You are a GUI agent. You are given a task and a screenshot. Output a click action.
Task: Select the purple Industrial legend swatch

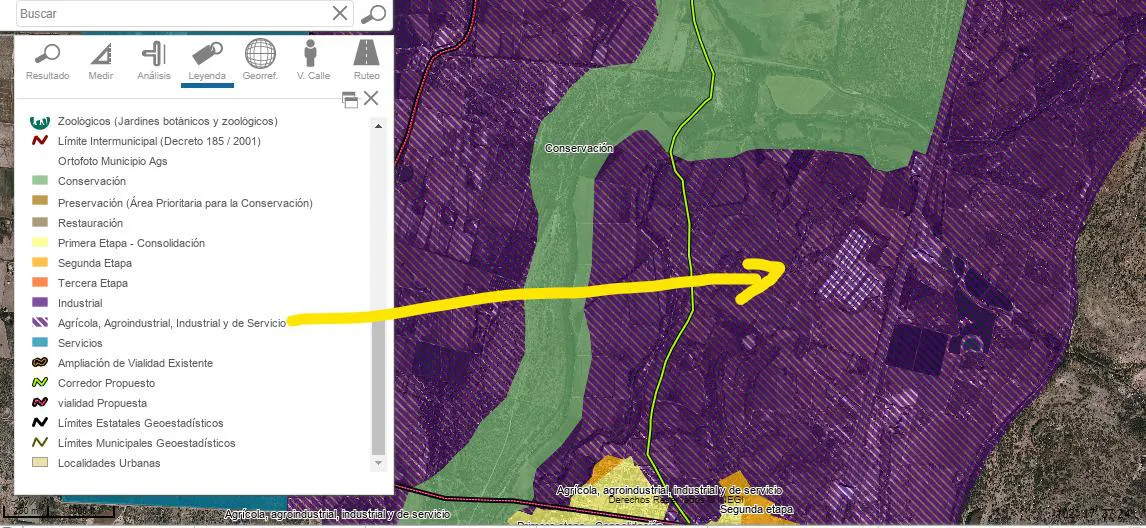coord(40,303)
